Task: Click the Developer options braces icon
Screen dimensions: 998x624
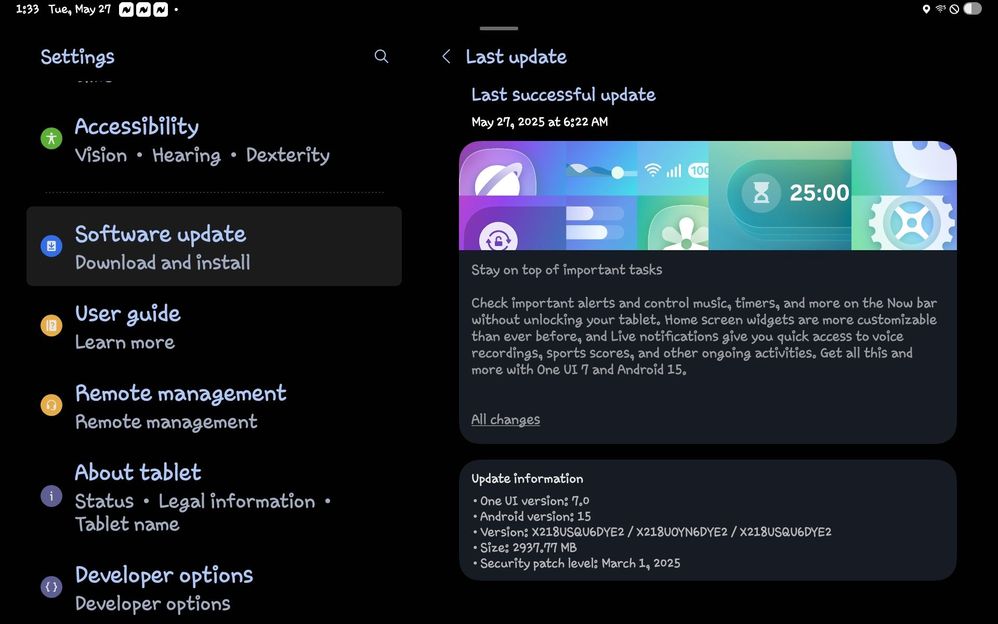Action: [51, 587]
